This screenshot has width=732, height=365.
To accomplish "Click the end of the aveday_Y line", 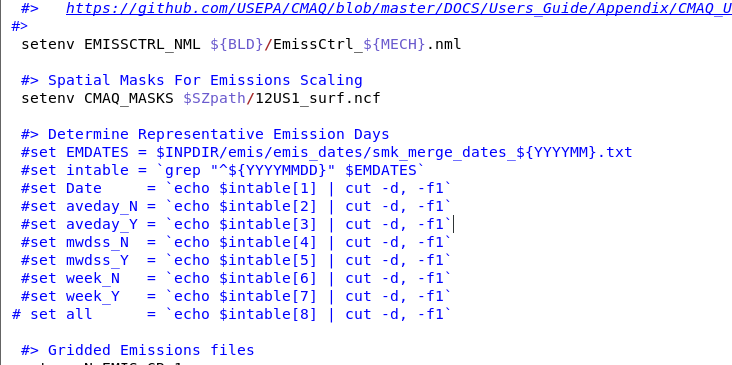I will coord(452,224).
